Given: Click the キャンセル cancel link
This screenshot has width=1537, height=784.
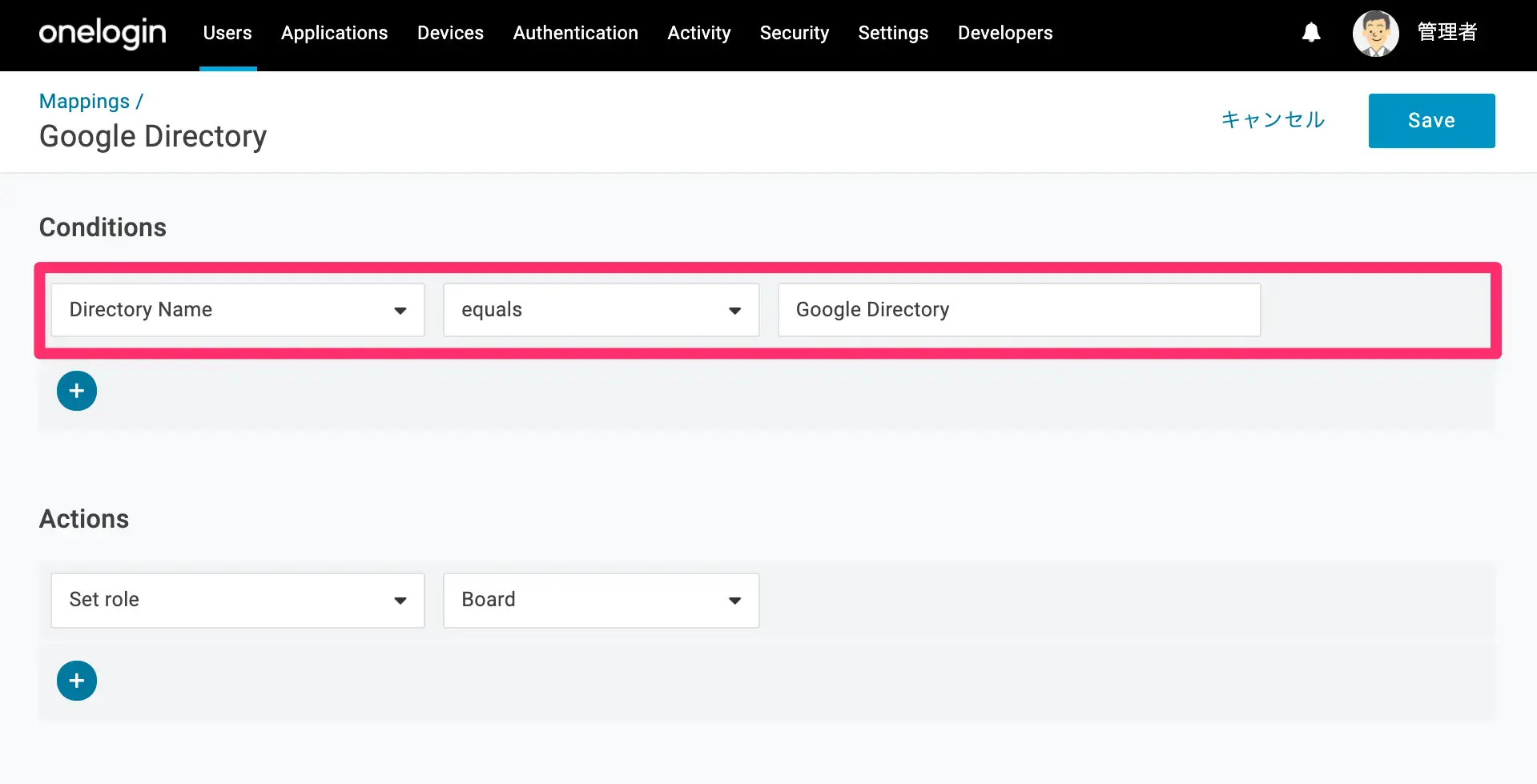Looking at the screenshot, I should click(1273, 120).
